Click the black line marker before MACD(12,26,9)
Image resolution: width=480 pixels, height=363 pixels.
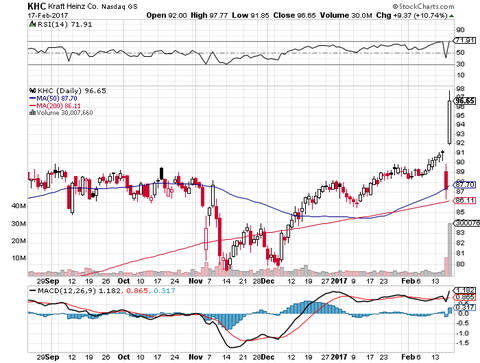(x=32, y=291)
